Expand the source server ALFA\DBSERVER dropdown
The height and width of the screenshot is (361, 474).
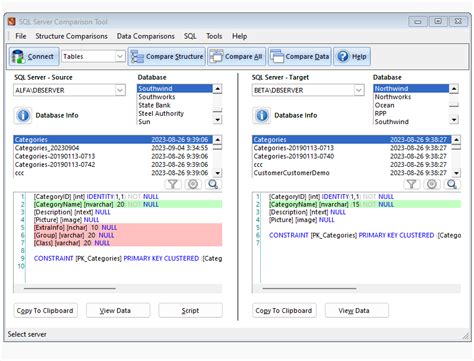coord(120,90)
